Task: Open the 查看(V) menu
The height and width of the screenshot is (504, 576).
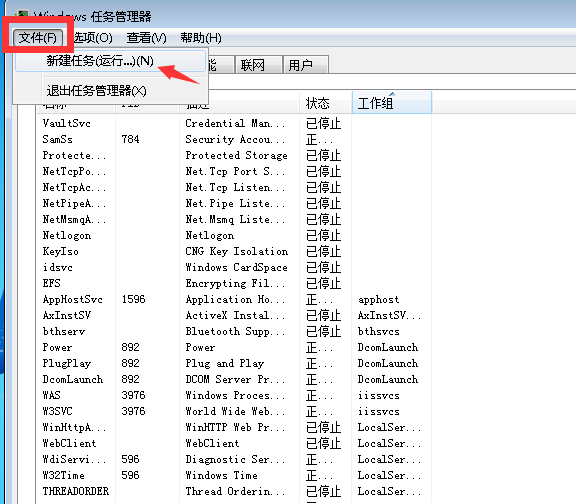Action: click(x=146, y=37)
